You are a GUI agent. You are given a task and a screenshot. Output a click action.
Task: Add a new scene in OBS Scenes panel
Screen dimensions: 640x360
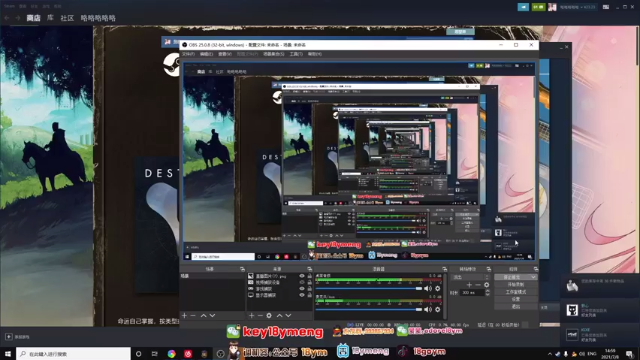184,316
